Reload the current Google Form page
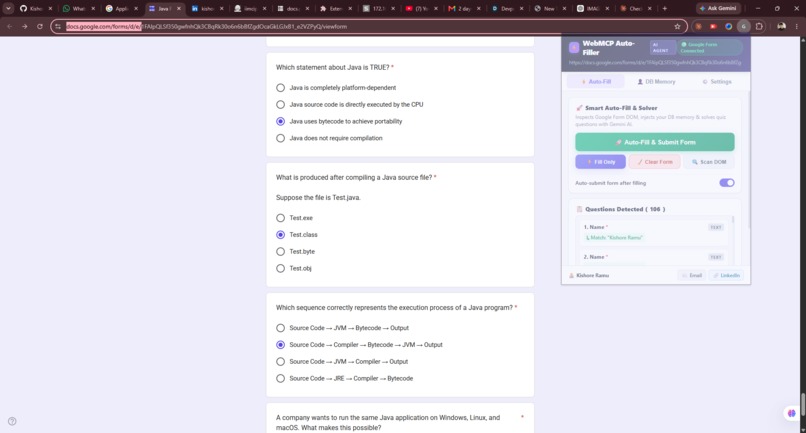Screen dimensions: 806x433 40,26
